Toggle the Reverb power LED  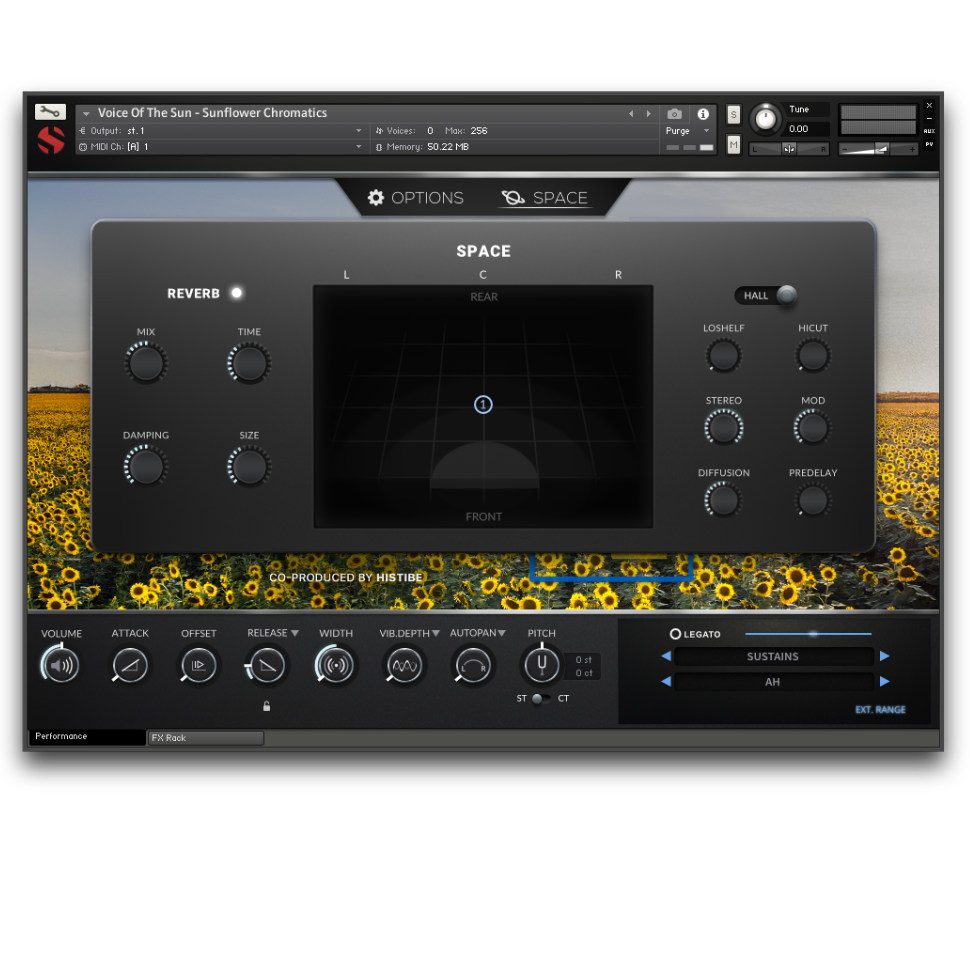pos(236,293)
